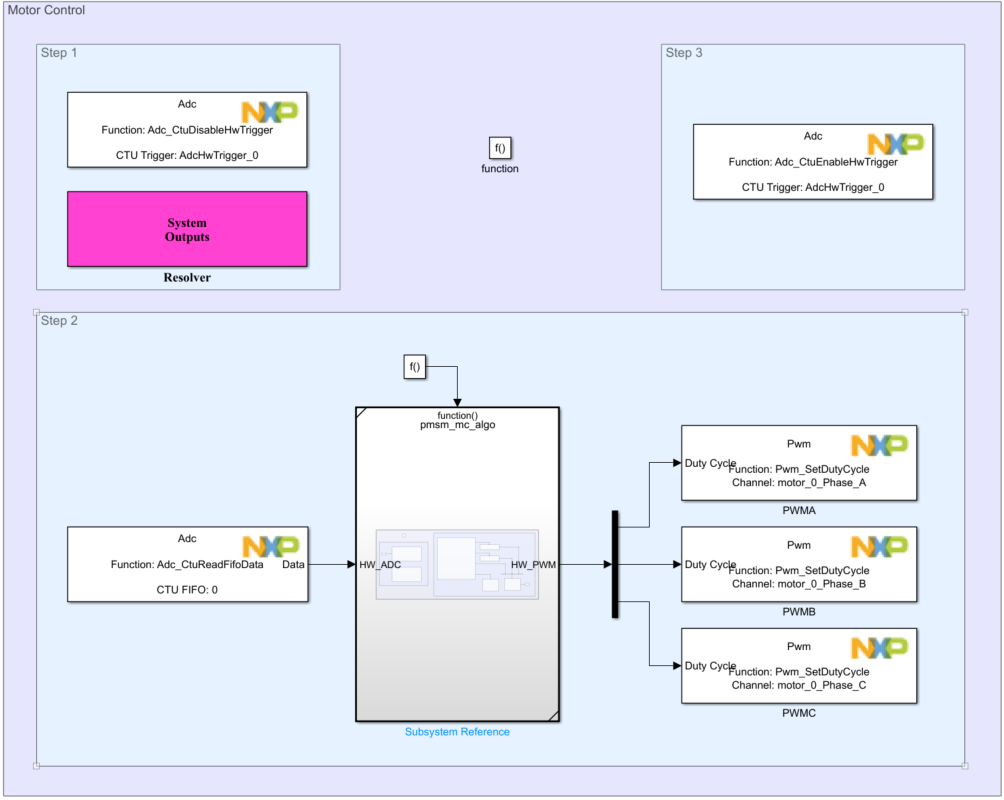Image resolution: width=1004 pixels, height=800 pixels.
Task: Select the pink System Outputs Resolver block
Action: [187, 228]
